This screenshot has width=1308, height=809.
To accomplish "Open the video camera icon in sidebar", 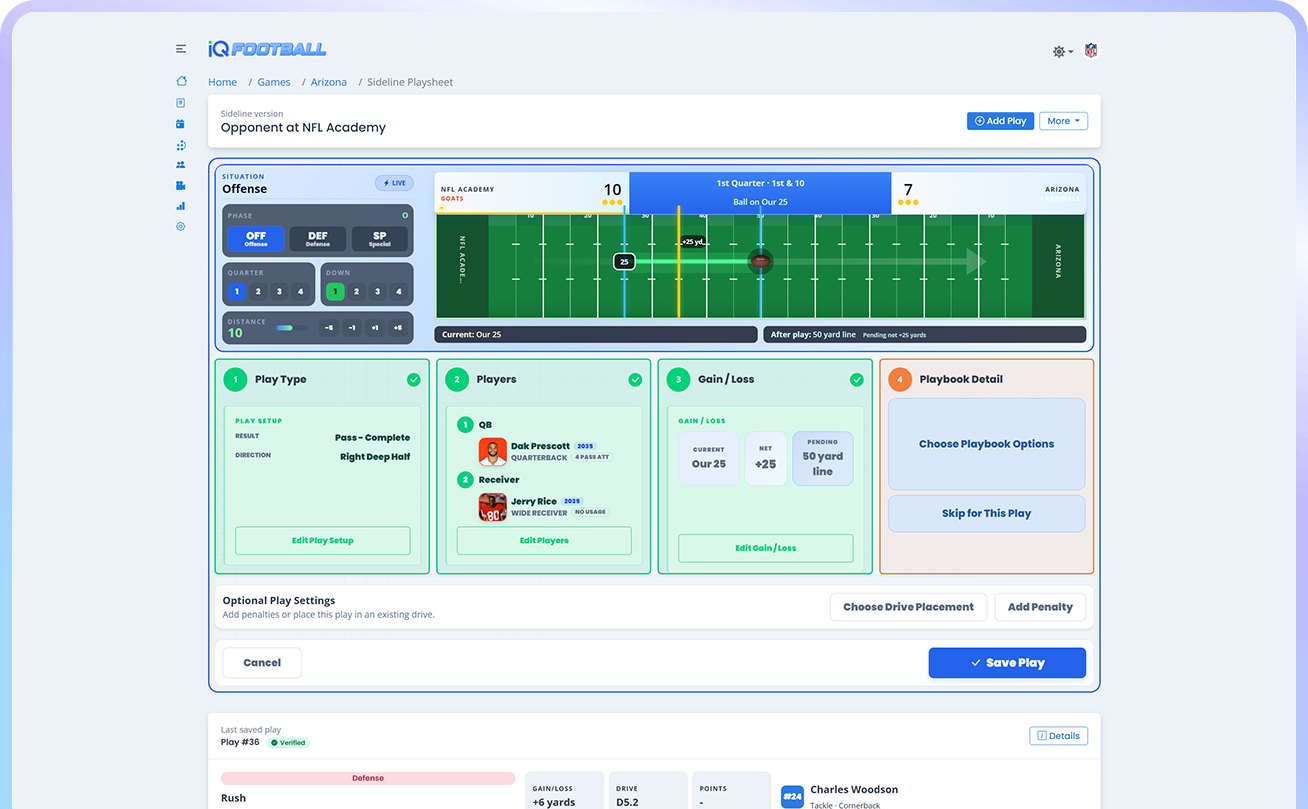I will pos(181,185).
